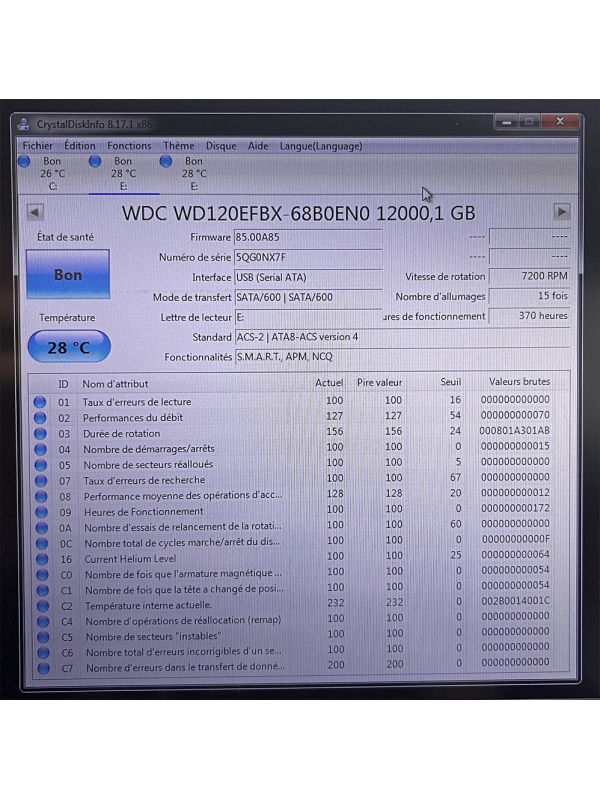The height and width of the screenshot is (800, 600).
Task: Select row Nombre de secteurs "instables"
Action: tap(301, 635)
